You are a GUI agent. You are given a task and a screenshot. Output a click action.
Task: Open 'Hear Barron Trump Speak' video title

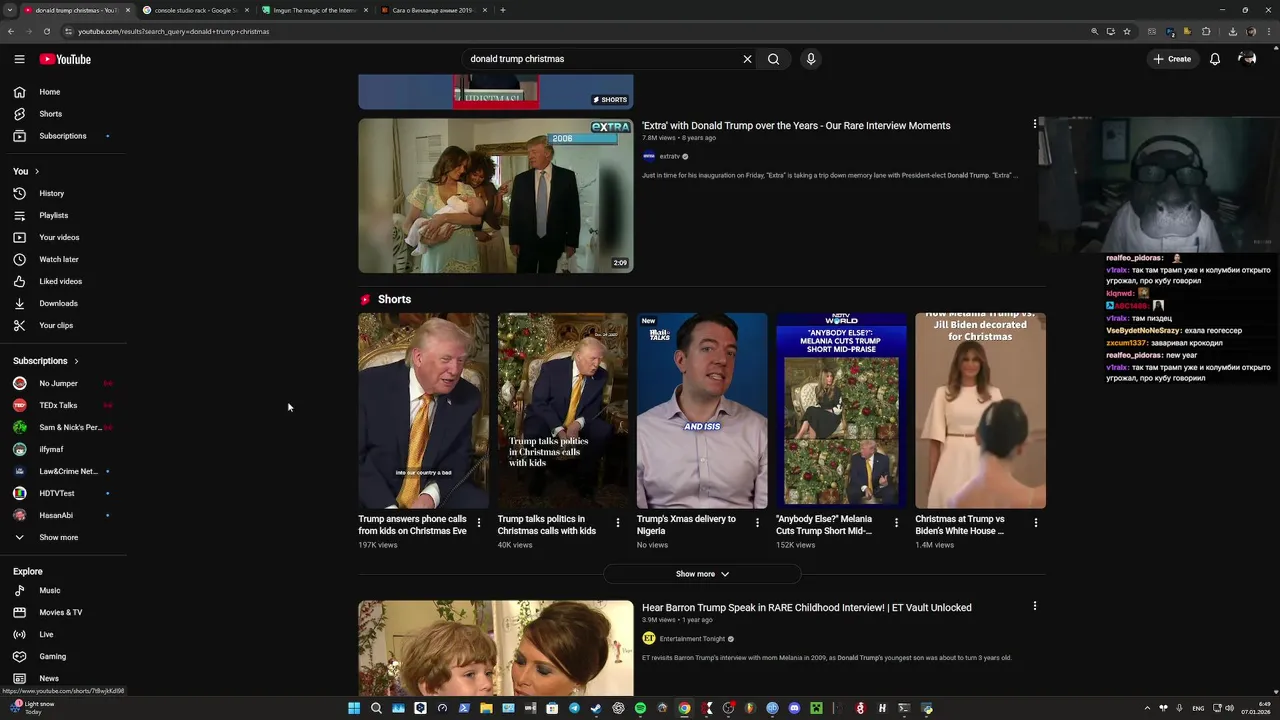[x=807, y=607]
